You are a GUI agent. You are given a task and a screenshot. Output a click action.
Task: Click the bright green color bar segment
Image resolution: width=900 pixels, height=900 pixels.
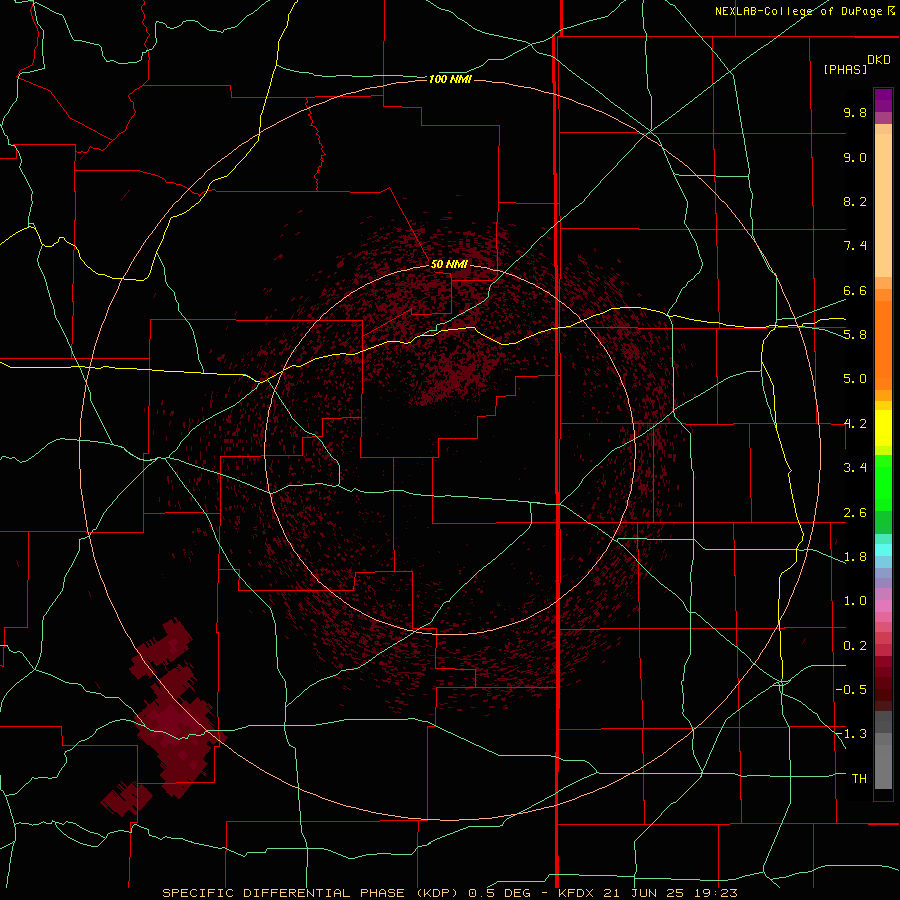(883, 483)
